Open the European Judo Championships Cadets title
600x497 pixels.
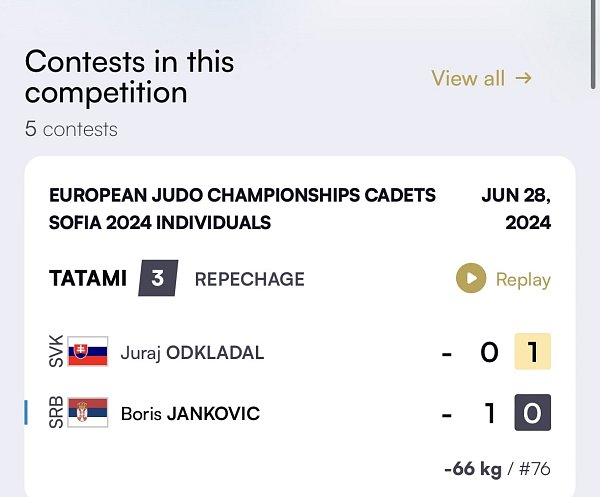pyautogui.click(x=242, y=209)
